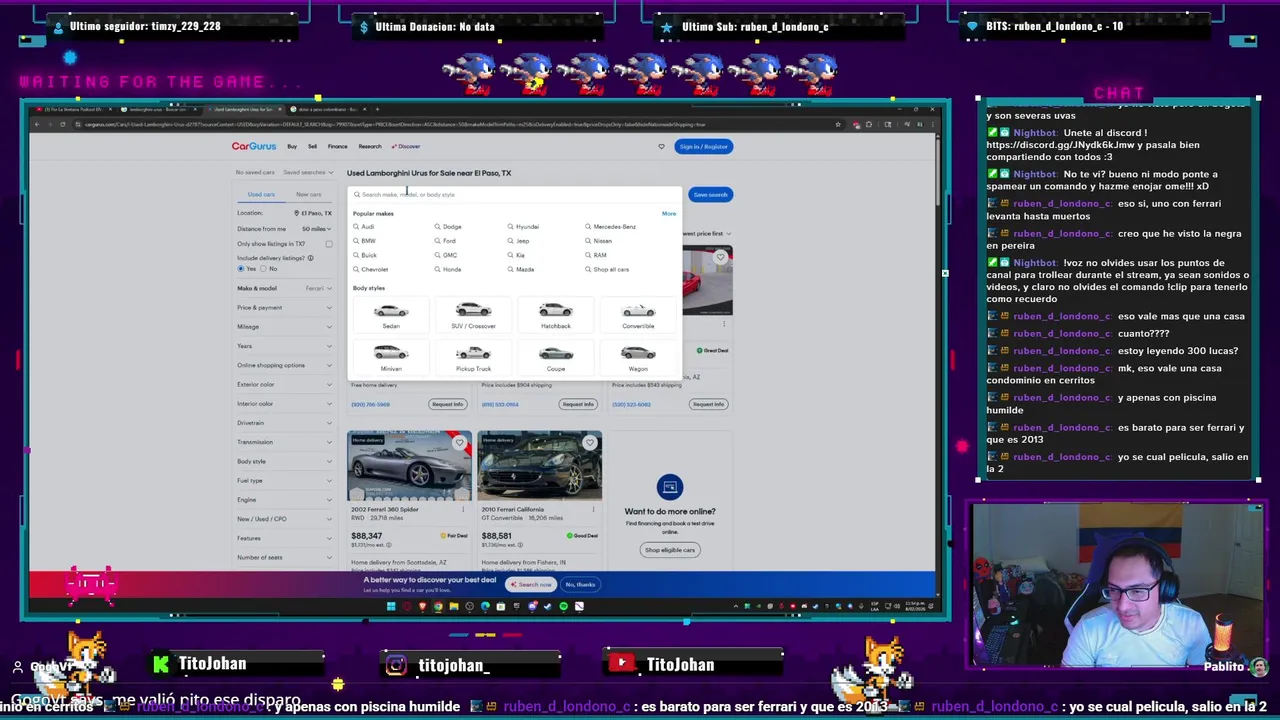The width and height of the screenshot is (1280, 720).
Task: Open 2010 Ferrari California photo
Action: pos(540,466)
